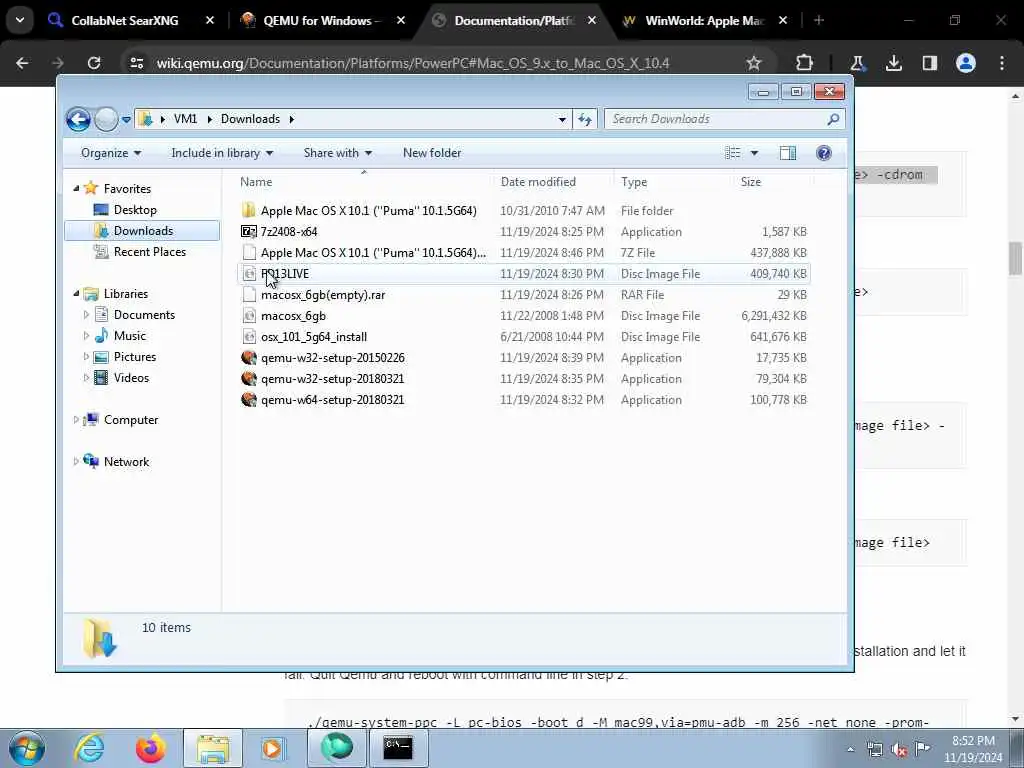Select Network in navigation pane

coord(126,462)
